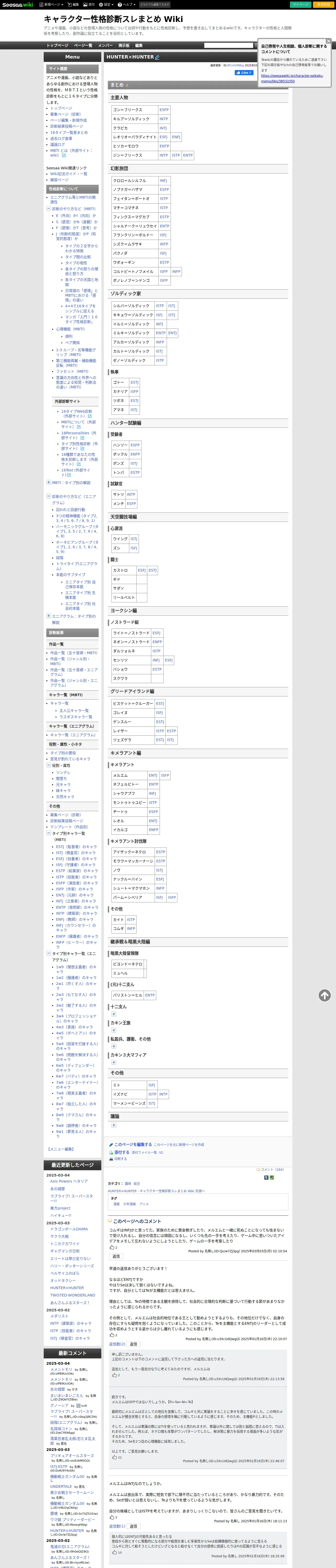The image size is (336, 1568).
Task: Click HUNTER×HUNTER wiki 先頭へ link
Action: coord(156,1191)
